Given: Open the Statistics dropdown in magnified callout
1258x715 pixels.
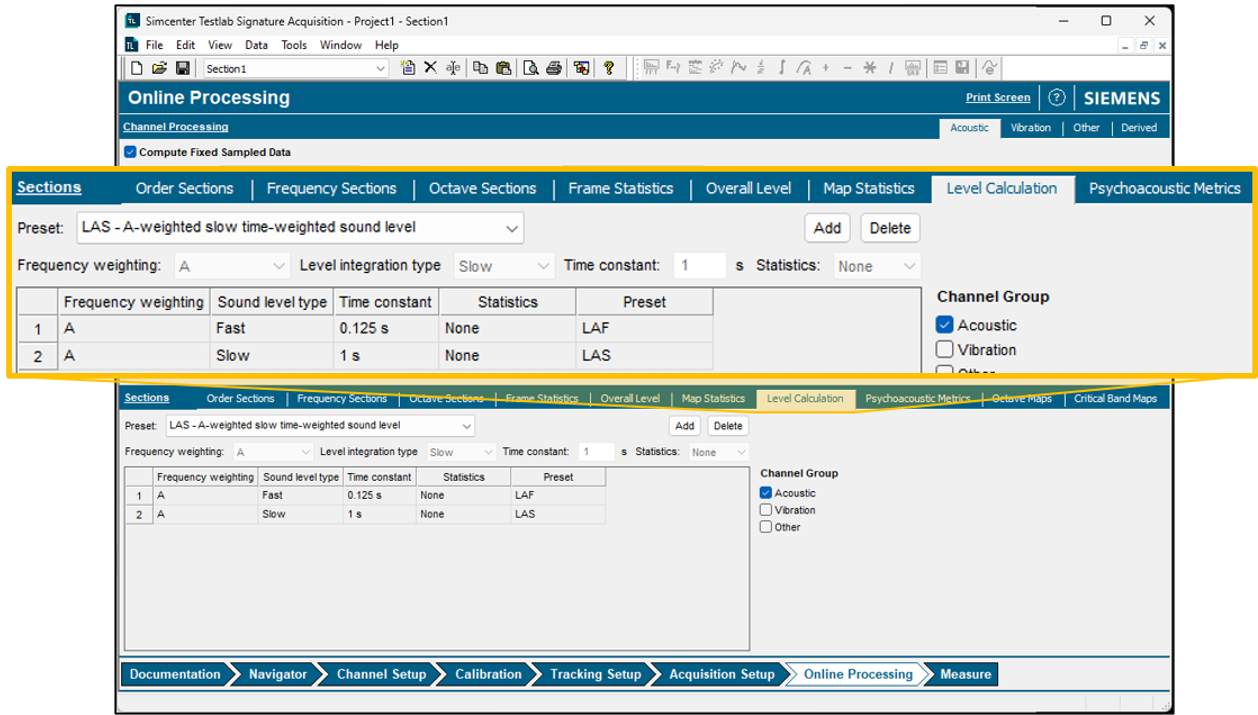Looking at the screenshot, I should click(x=909, y=266).
